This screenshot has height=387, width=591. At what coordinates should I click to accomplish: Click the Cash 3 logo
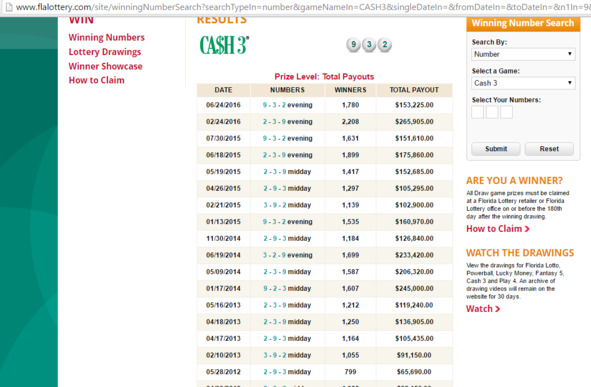click(224, 45)
